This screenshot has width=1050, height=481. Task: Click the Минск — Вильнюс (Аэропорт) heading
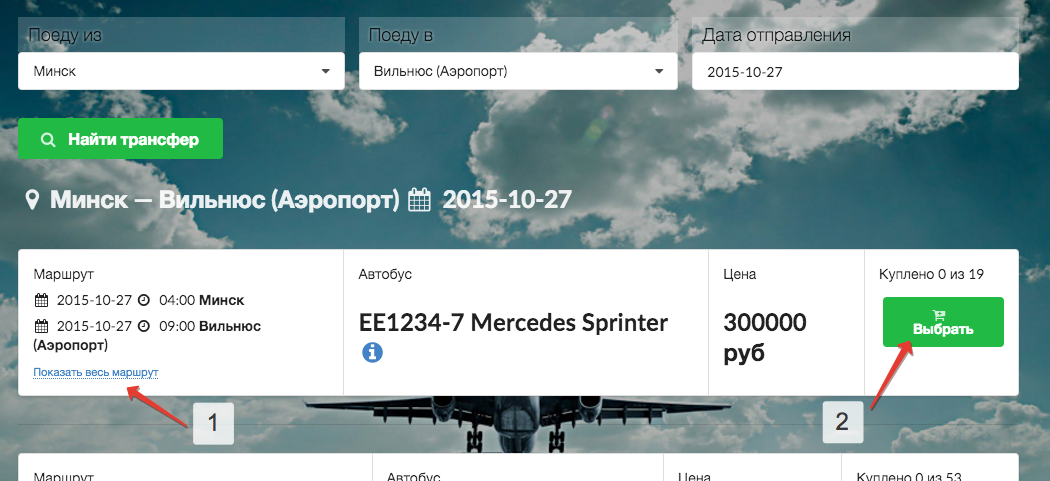[224, 200]
